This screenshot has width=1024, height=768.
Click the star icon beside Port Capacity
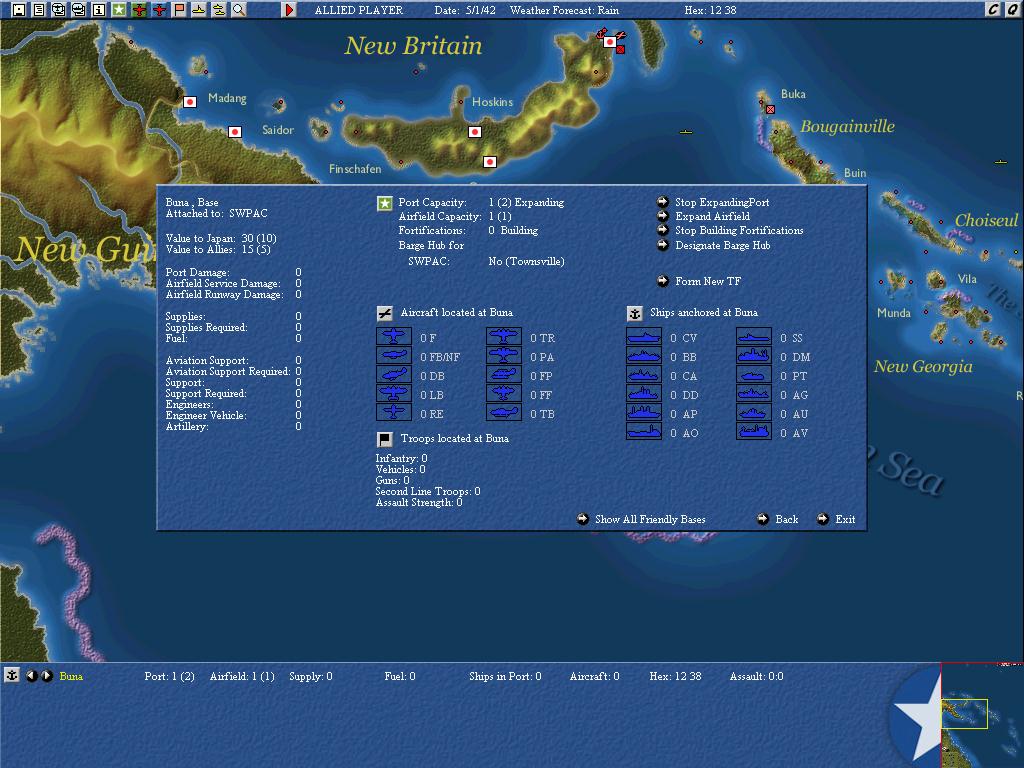coord(385,204)
